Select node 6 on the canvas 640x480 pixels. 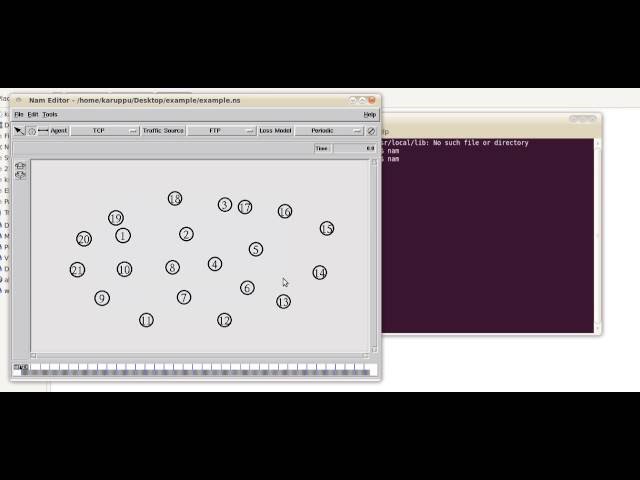coord(247,288)
